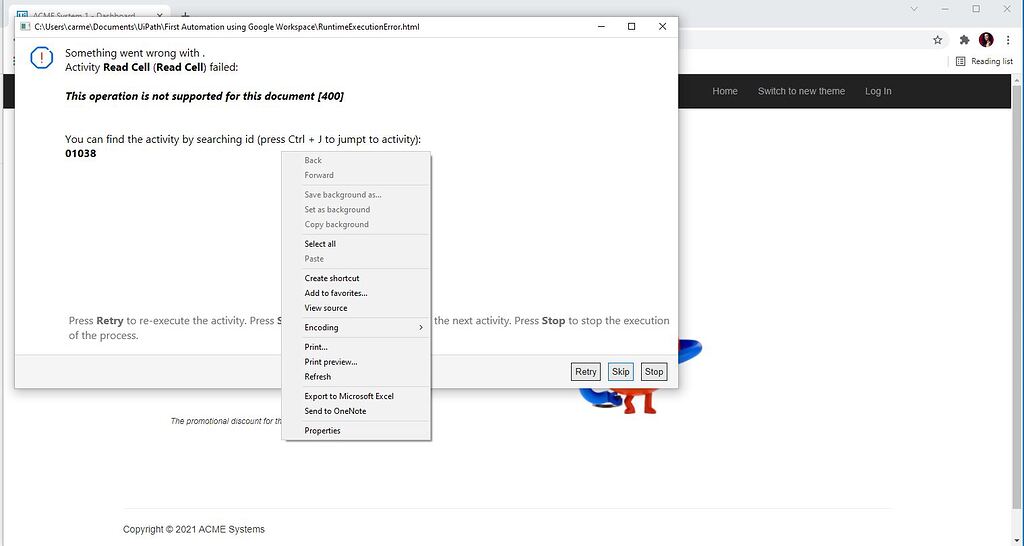This screenshot has width=1024, height=546.
Task: Click the blue error exclamation icon
Action: [x=42, y=58]
